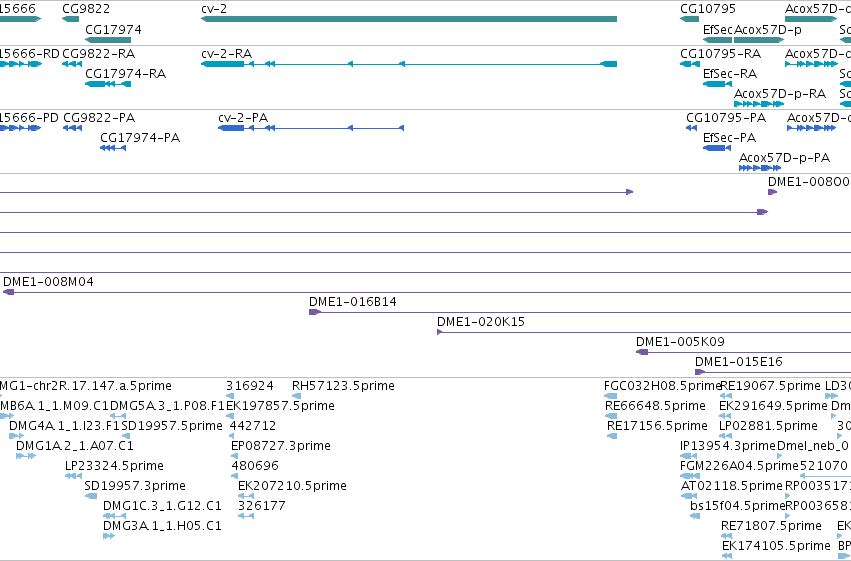The height and width of the screenshot is (561, 851).
Task: Click the CG17974-PA coding label
Action: 140,137
